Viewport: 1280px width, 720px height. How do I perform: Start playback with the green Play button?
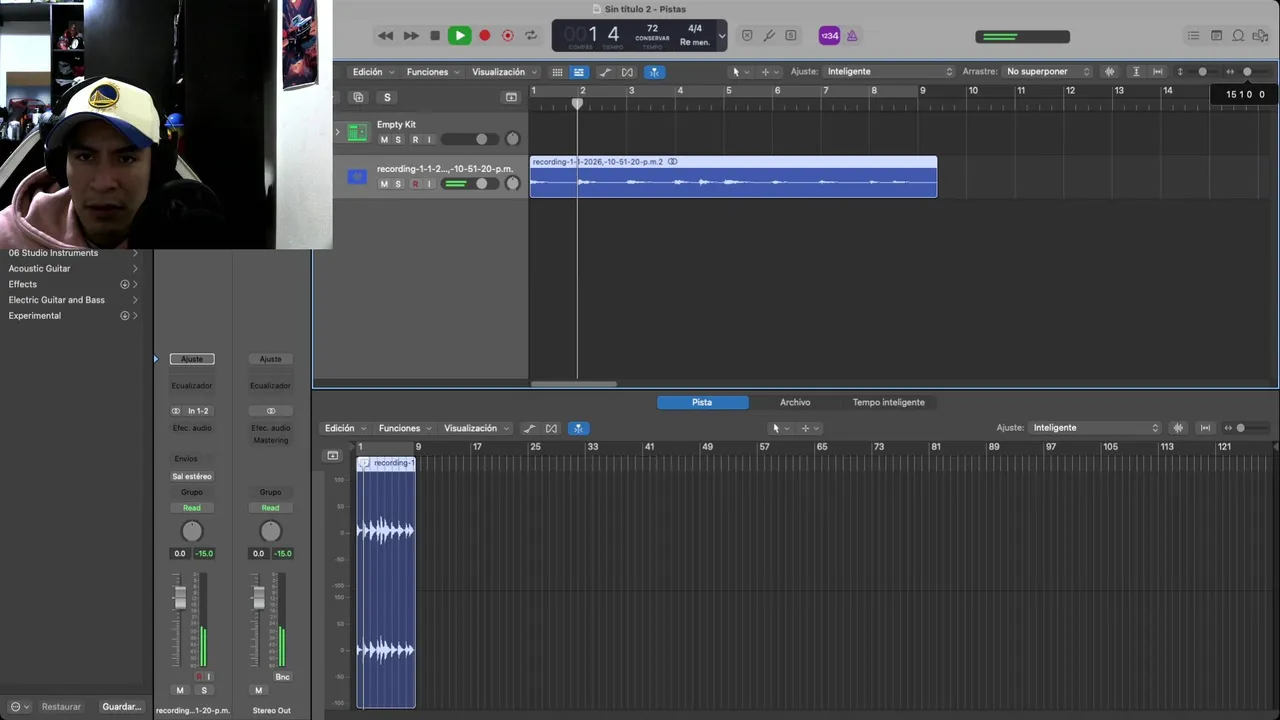click(460, 36)
